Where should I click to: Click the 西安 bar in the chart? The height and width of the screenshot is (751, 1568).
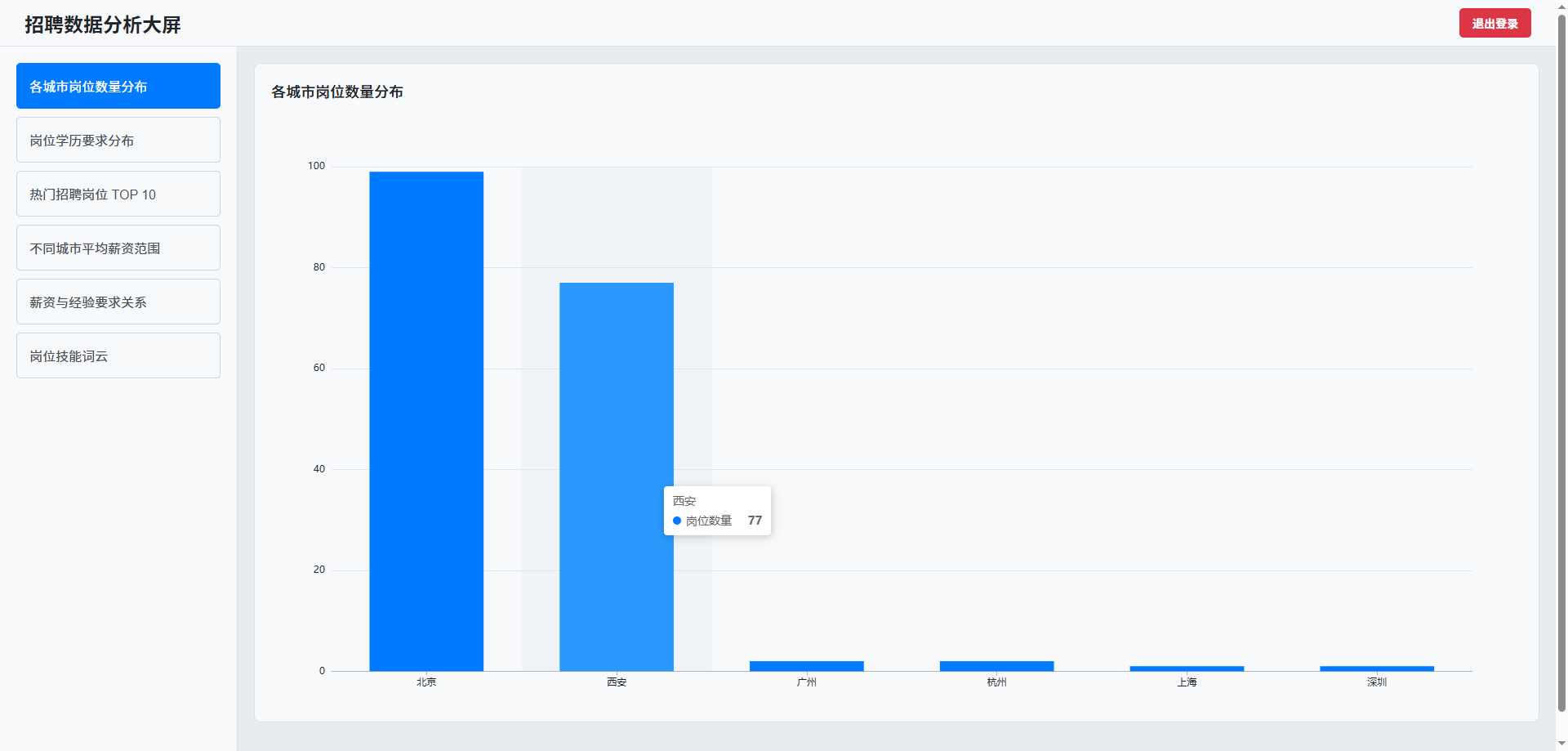[x=617, y=409]
